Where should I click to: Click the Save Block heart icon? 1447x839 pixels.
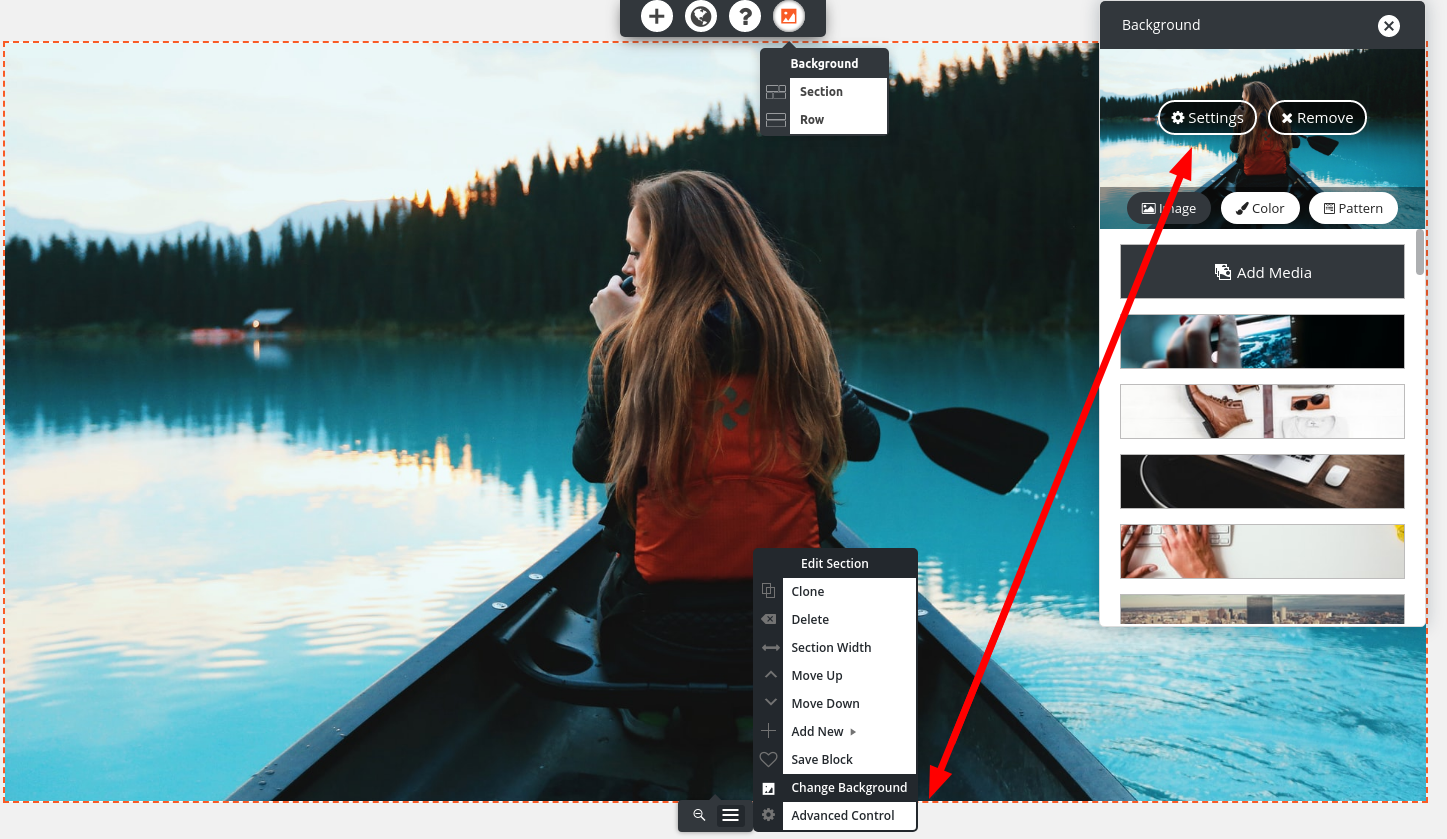coord(768,759)
